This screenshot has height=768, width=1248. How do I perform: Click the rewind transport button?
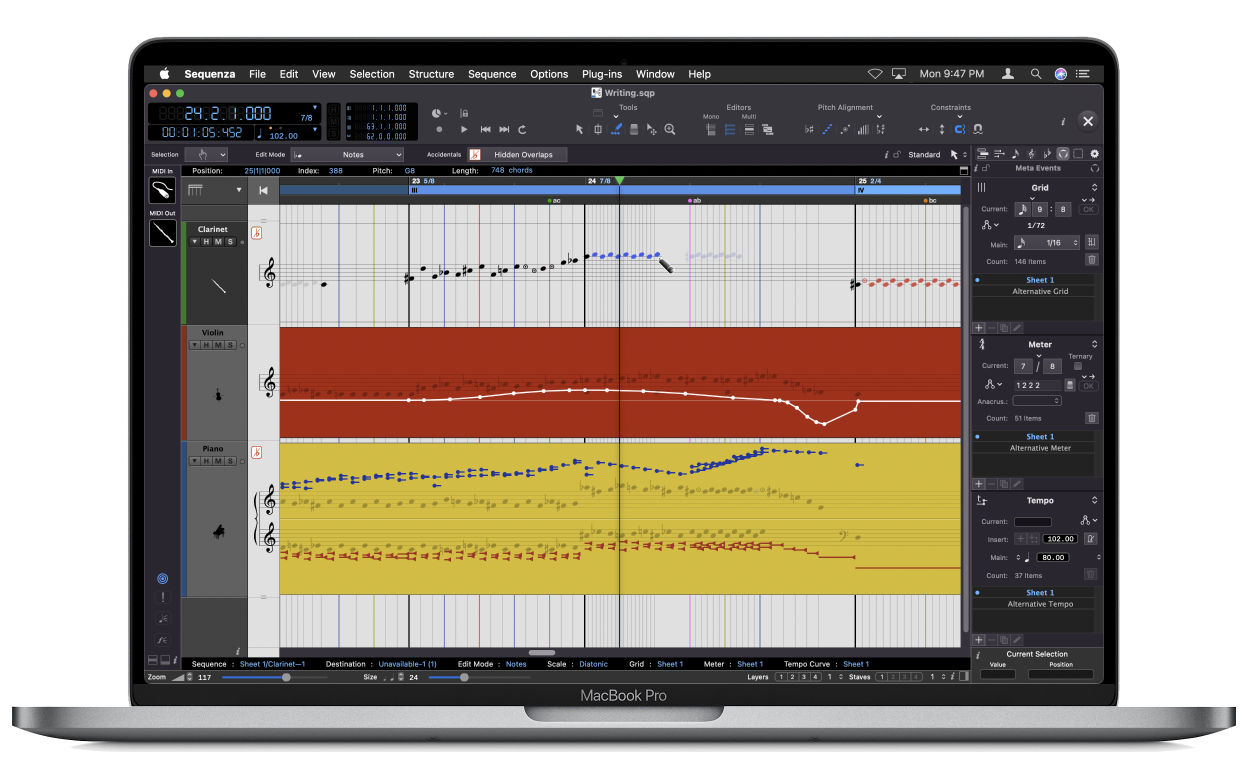tap(486, 129)
